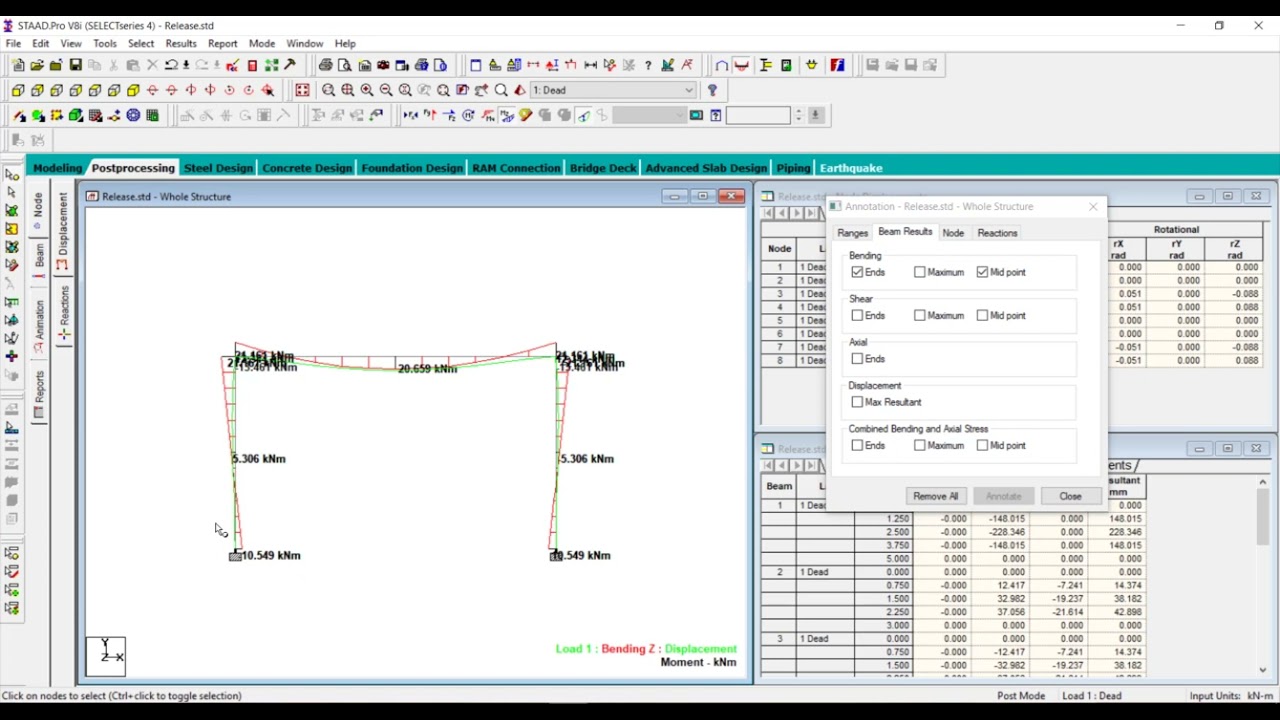Click the load help question pin icon
The image size is (1280, 720).
pyautogui.click(x=712, y=90)
